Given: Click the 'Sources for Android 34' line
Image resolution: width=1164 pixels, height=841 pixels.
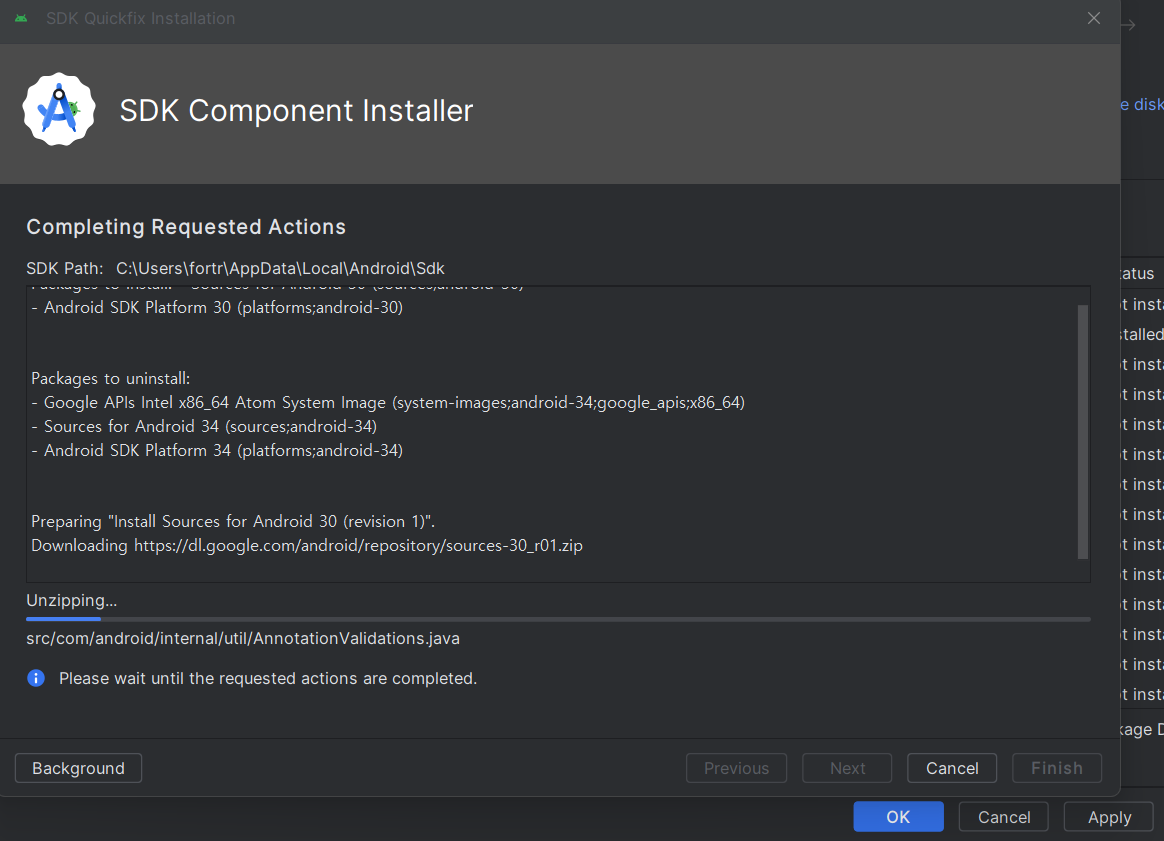Looking at the screenshot, I should coord(204,426).
